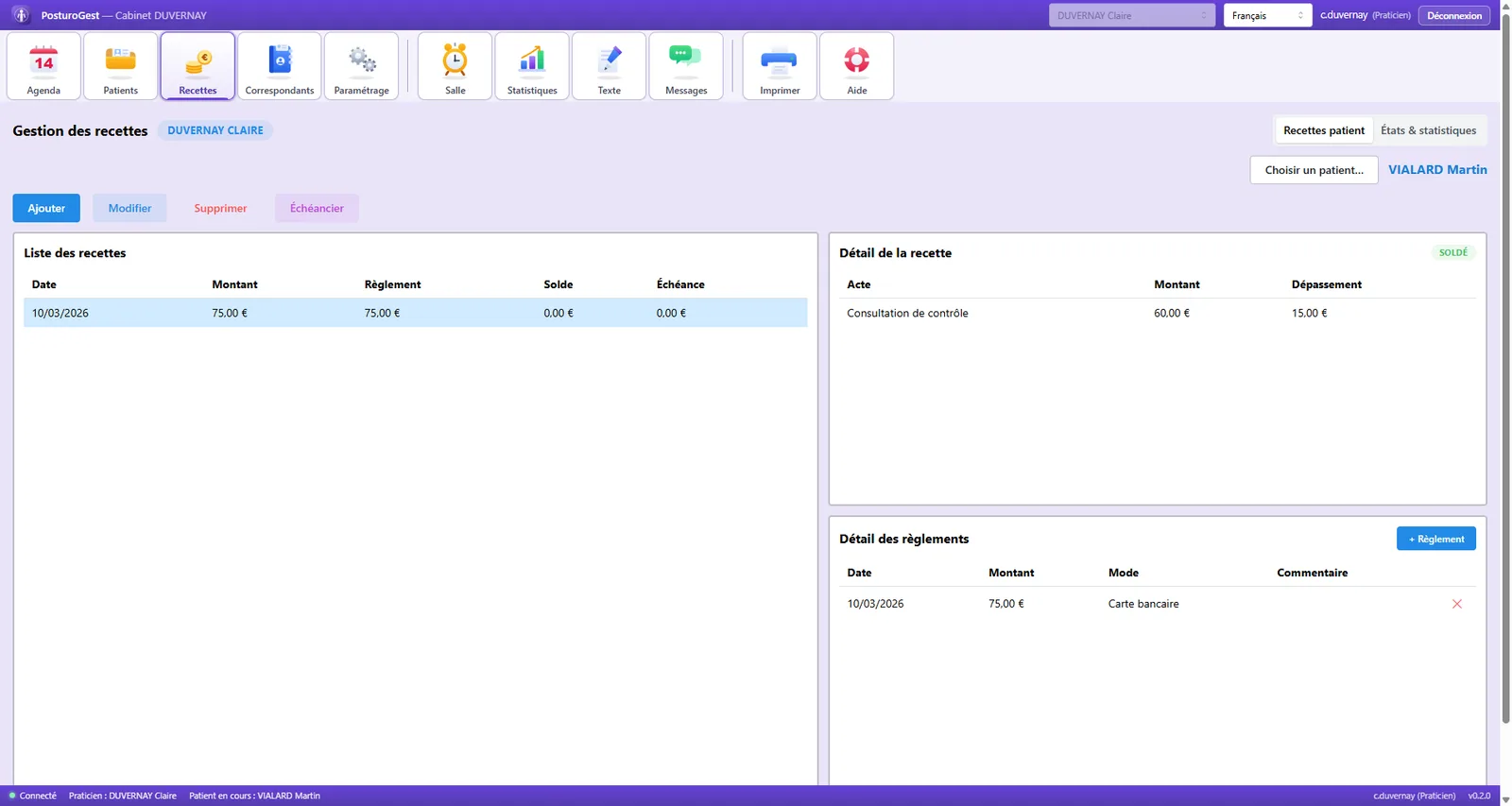Viewport: 1512px width, 806px height.
Task: Open the Aide lifebuoy help
Action: (857, 66)
